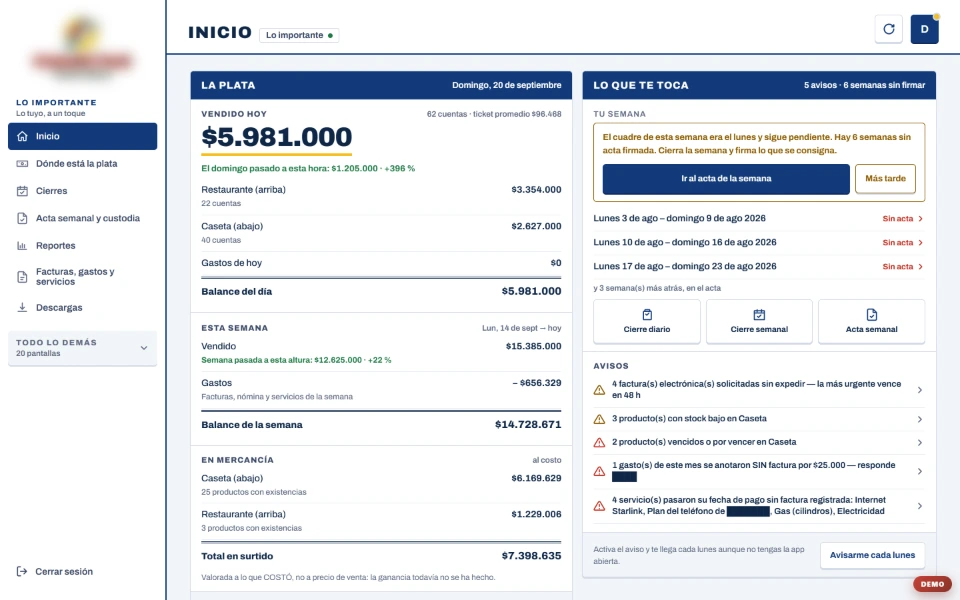960x600 pixels.
Task: Expand the Todo lo demás section
Action: coord(82,348)
